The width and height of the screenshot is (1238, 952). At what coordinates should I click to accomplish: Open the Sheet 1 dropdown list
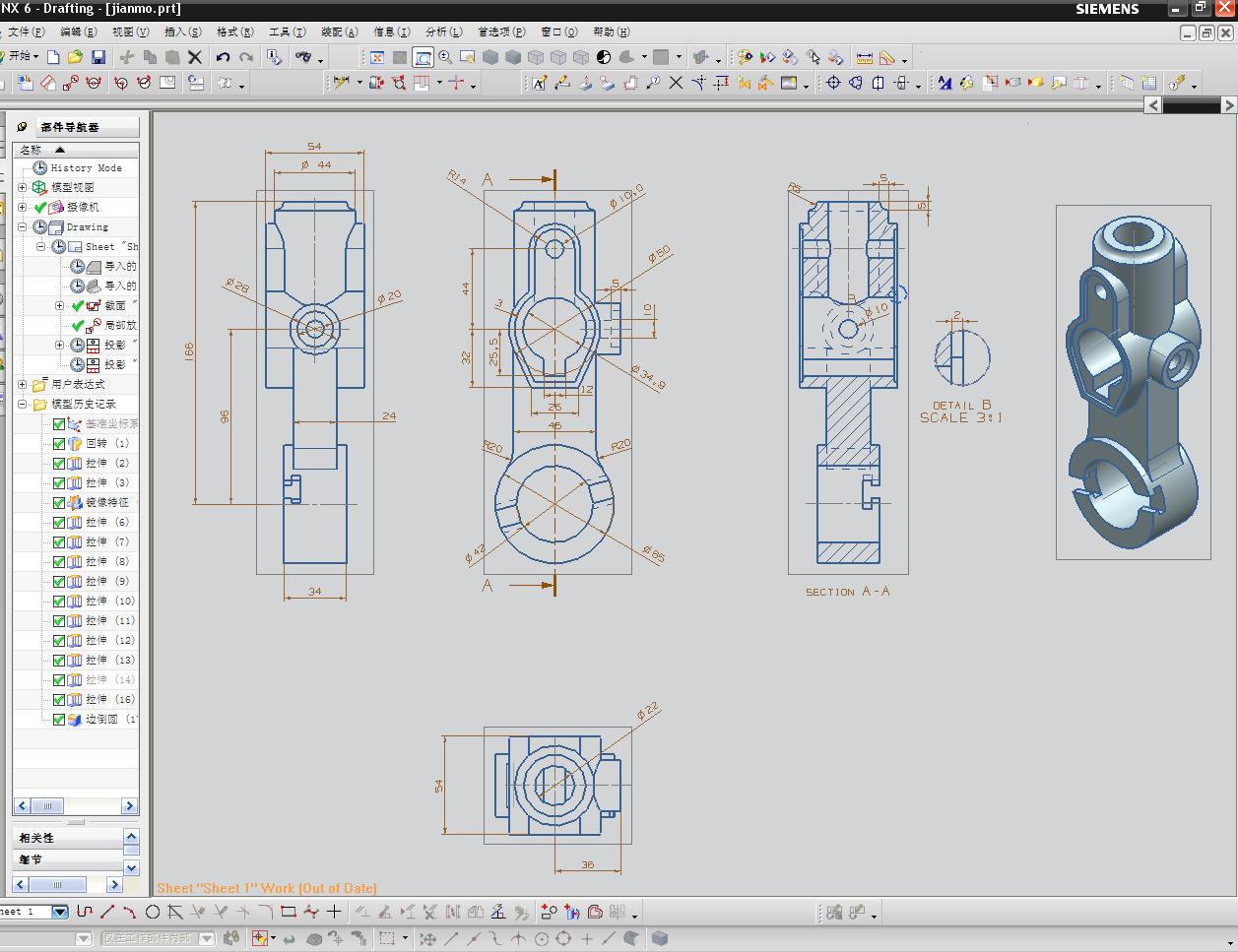point(59,912)
